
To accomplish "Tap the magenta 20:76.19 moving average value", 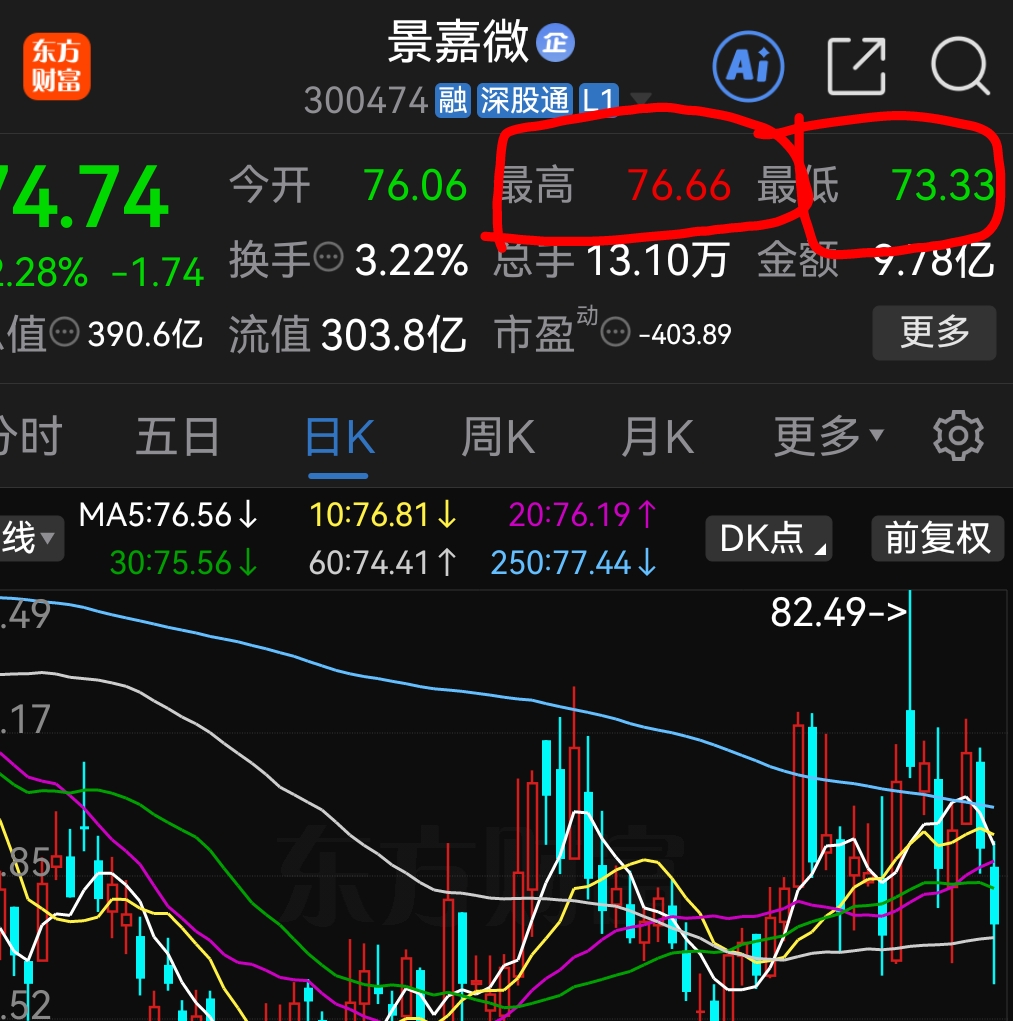I will (x=583, y=515).
